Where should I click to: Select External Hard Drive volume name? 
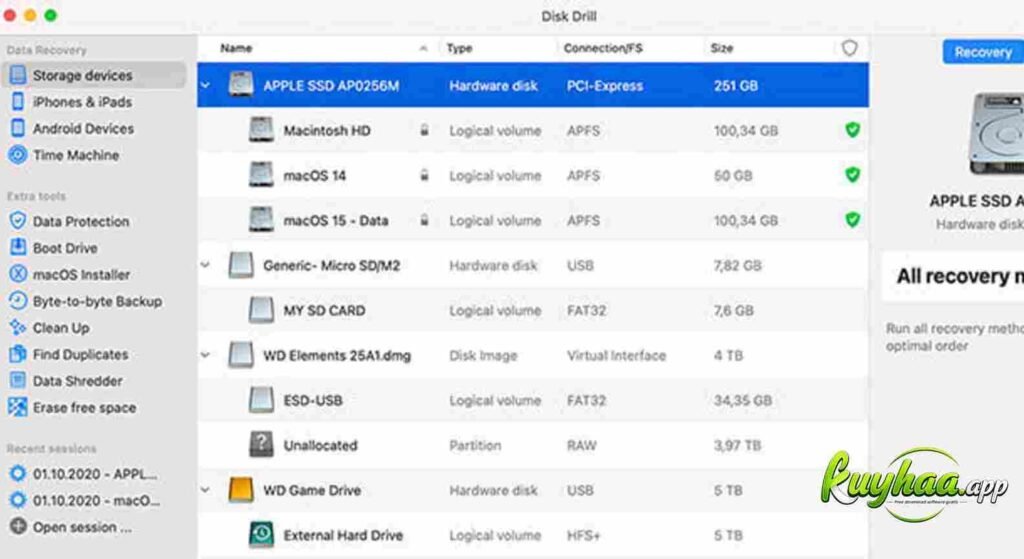[x=343, y=535]
